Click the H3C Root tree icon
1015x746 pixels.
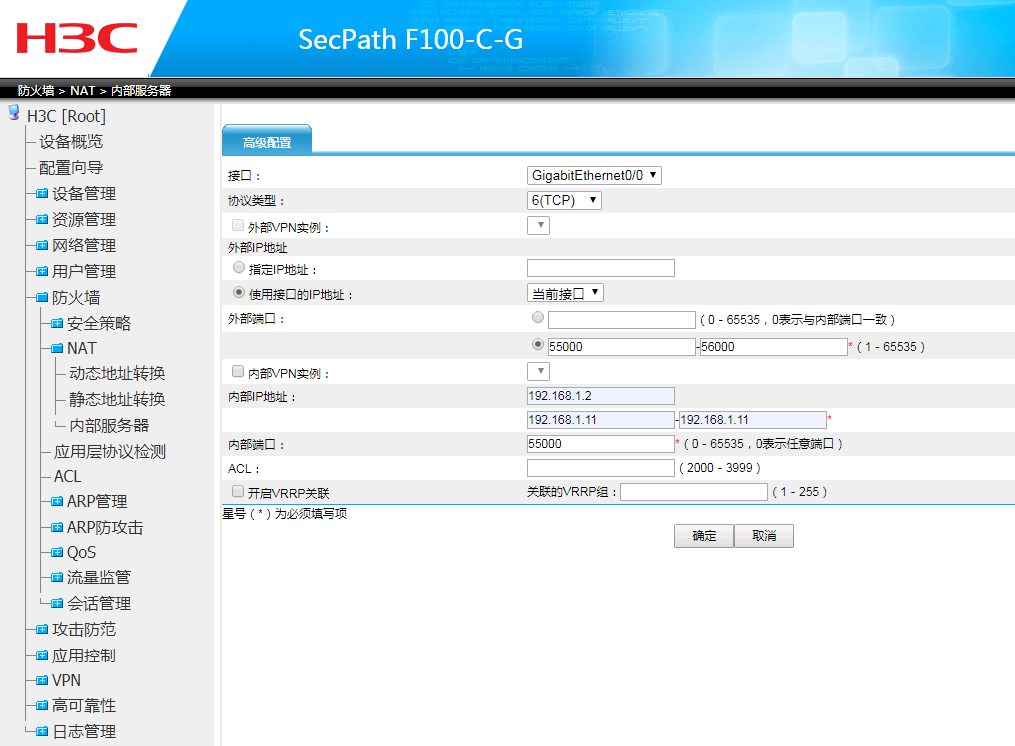(14, 113)
